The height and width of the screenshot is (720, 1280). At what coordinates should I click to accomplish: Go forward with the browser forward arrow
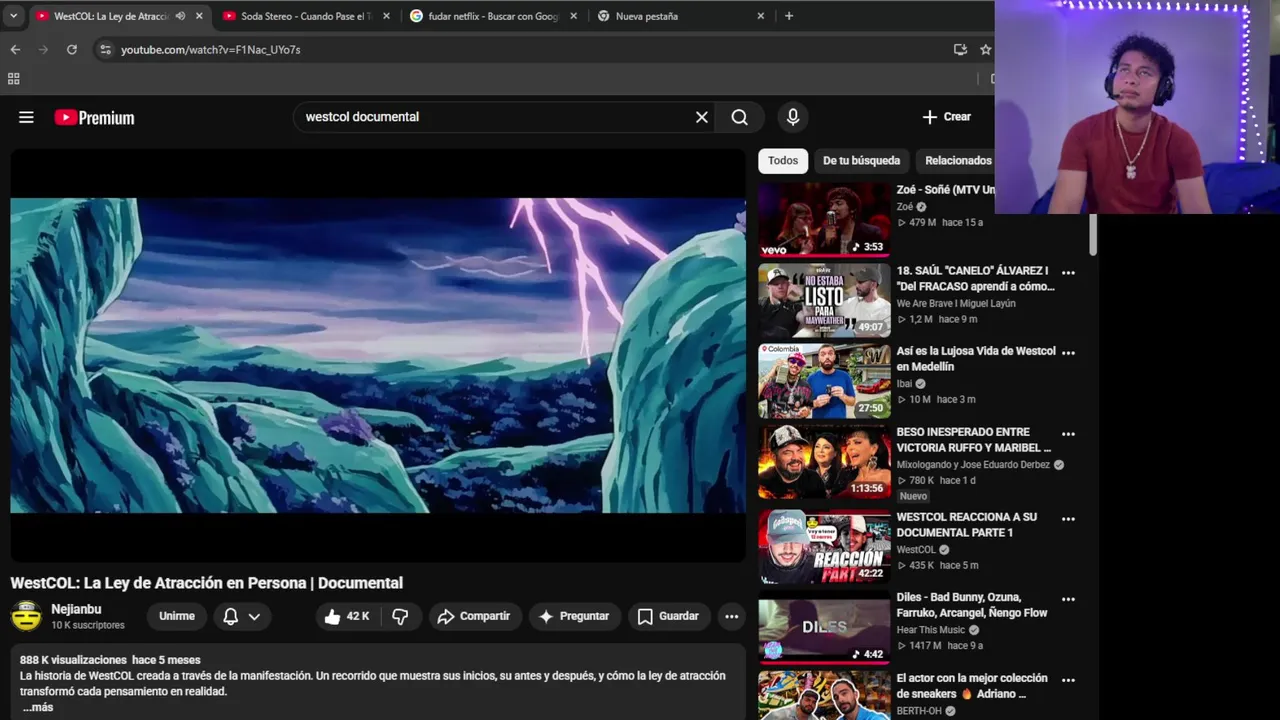[43, 49]
